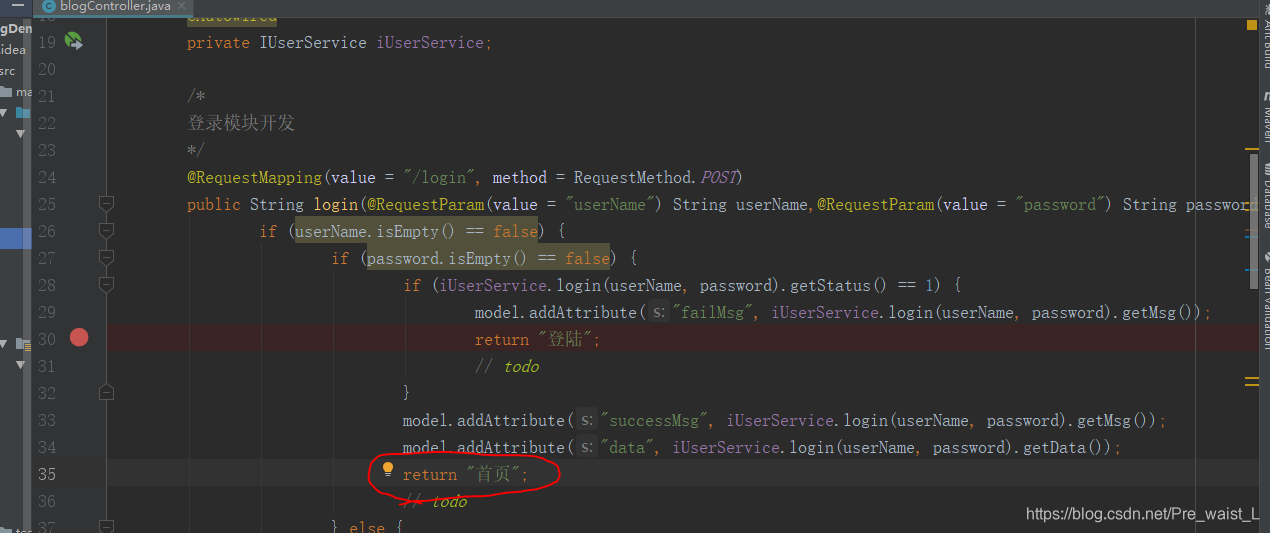Click the fold end marker on line 32
This screenshot has height=533, width=1270.
[x=106, y=393]
